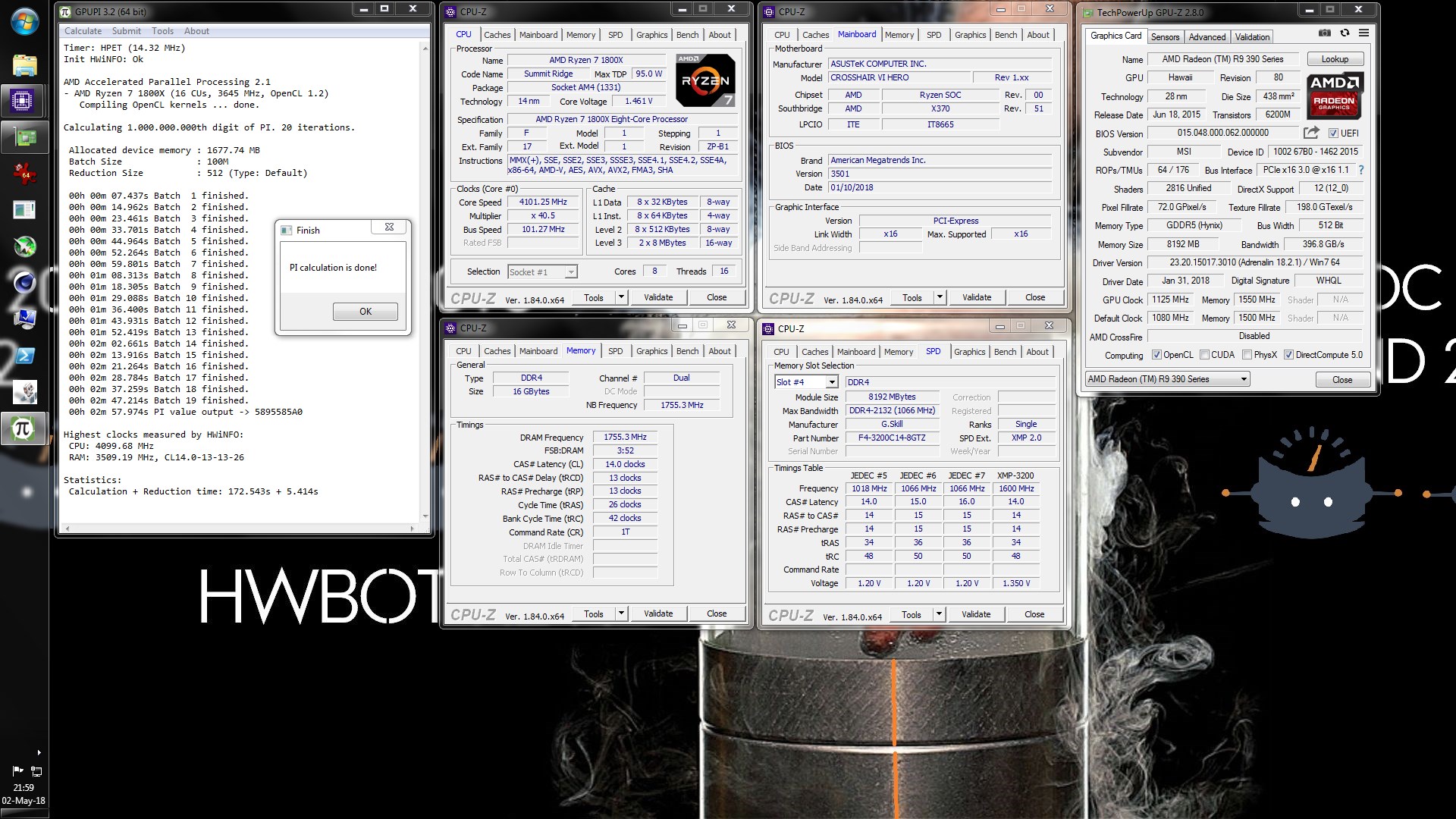Click the Core Speed 4101.25 MHz field

[543, 202]
